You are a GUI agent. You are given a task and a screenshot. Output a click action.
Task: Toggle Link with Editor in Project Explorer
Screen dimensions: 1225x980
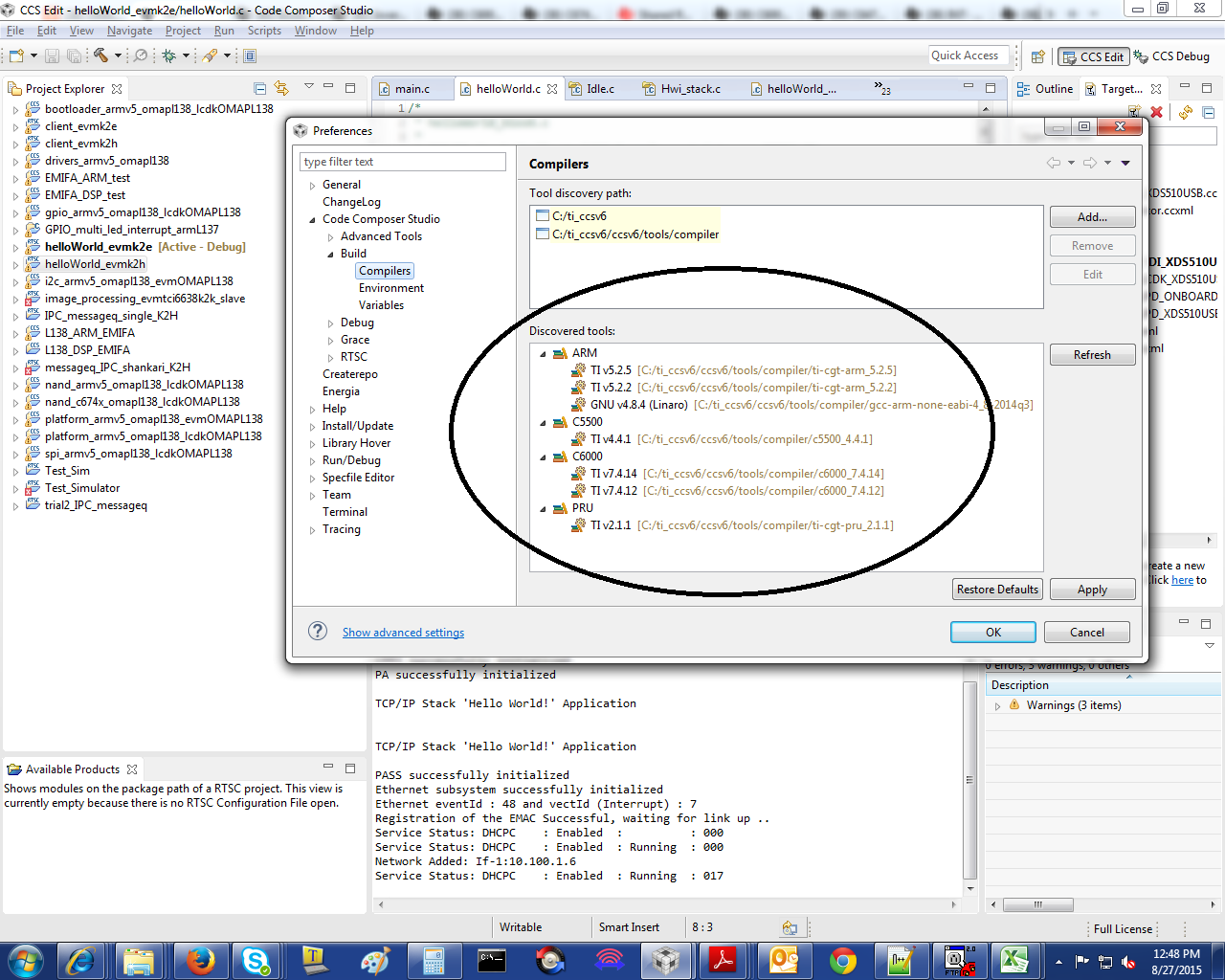tap(280, 87)
